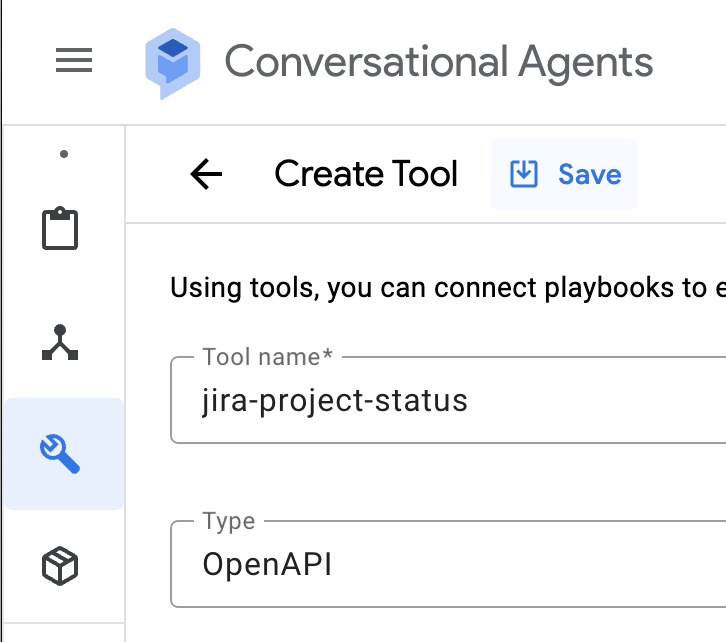Open Playbooks via the clipboard sidebar icon
The width and height of the screenshot is (726, 642).
point(60,229)
